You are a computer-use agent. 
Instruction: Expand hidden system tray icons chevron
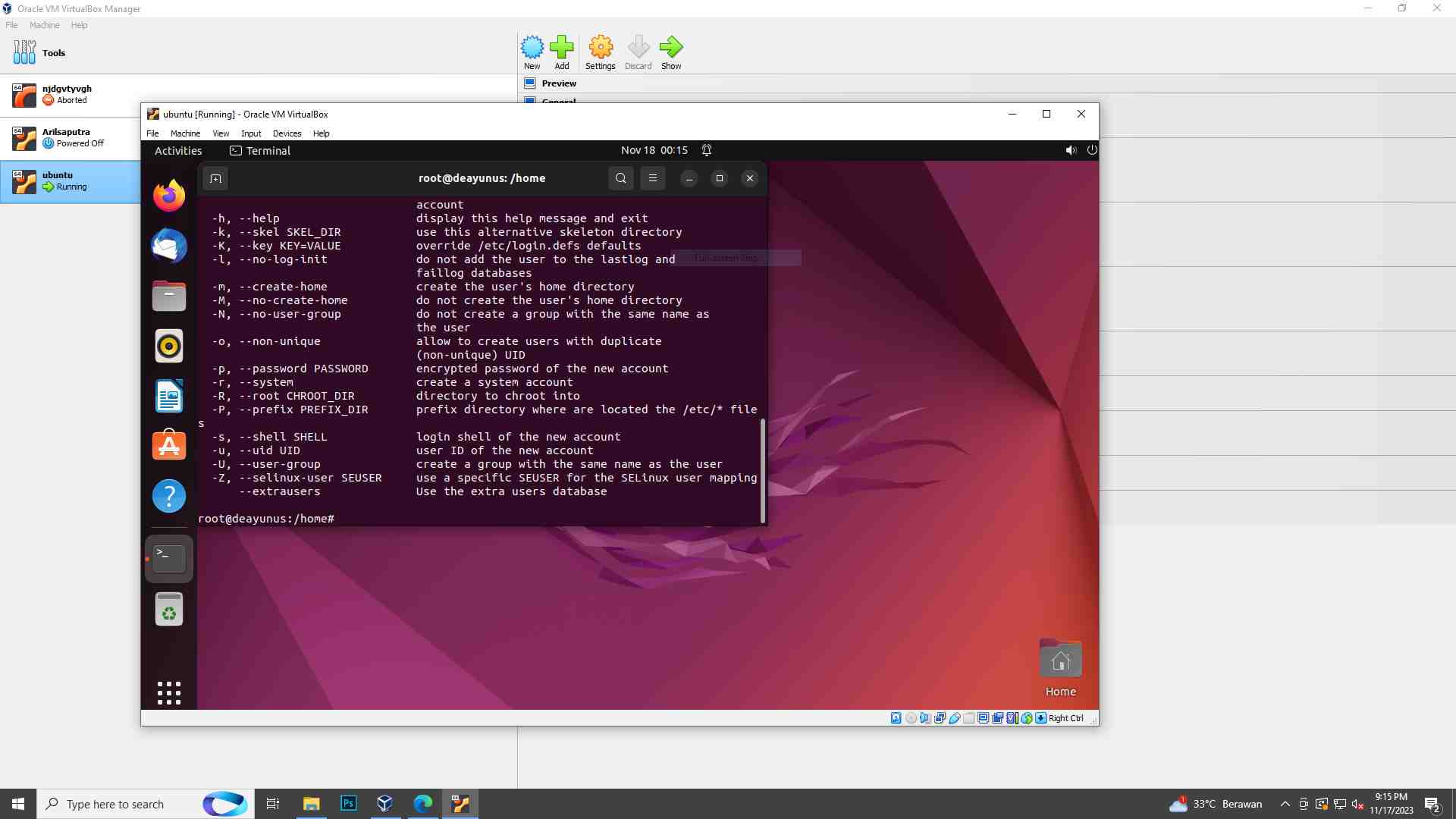pos(1285,804)
